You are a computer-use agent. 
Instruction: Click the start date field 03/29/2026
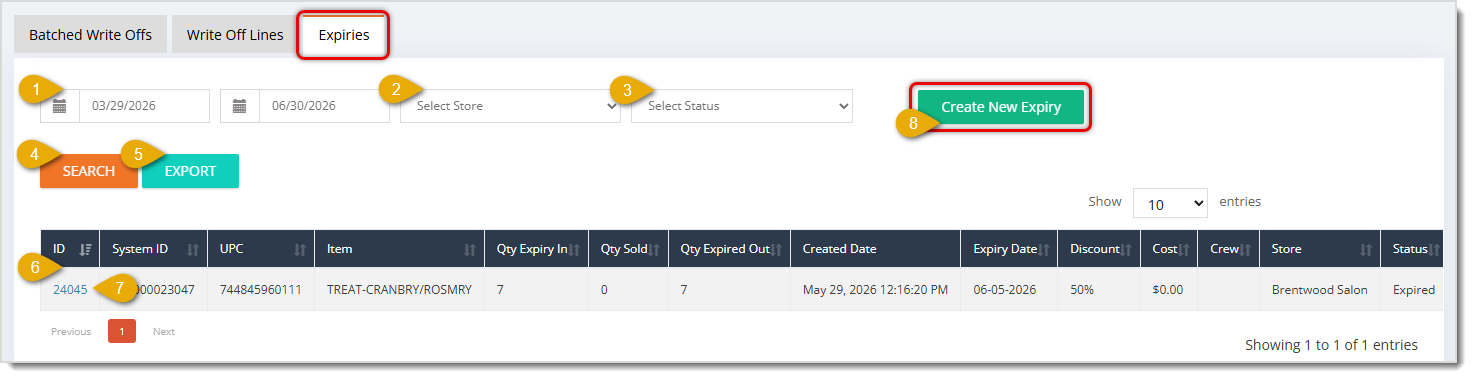tap(145, 106)
